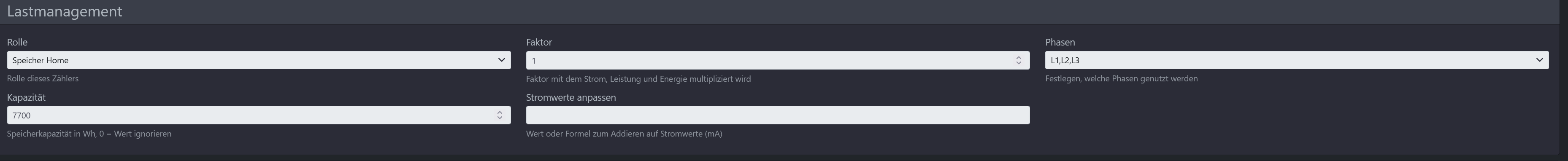Click the chevron arrow of the Phasen select
Screen dimensions: 1568x161
[x=1539, y=60]
